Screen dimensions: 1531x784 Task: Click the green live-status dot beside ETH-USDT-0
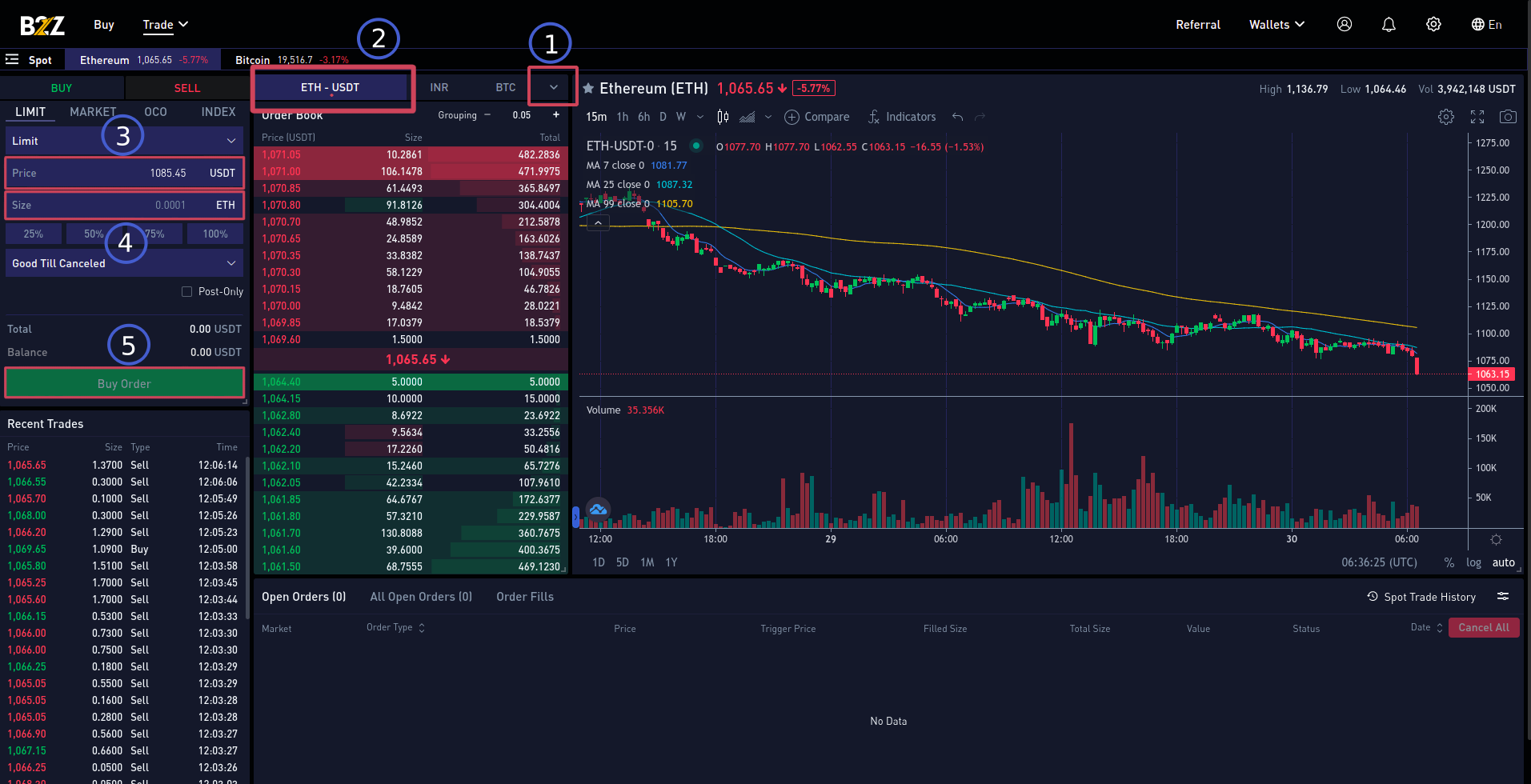696,146
